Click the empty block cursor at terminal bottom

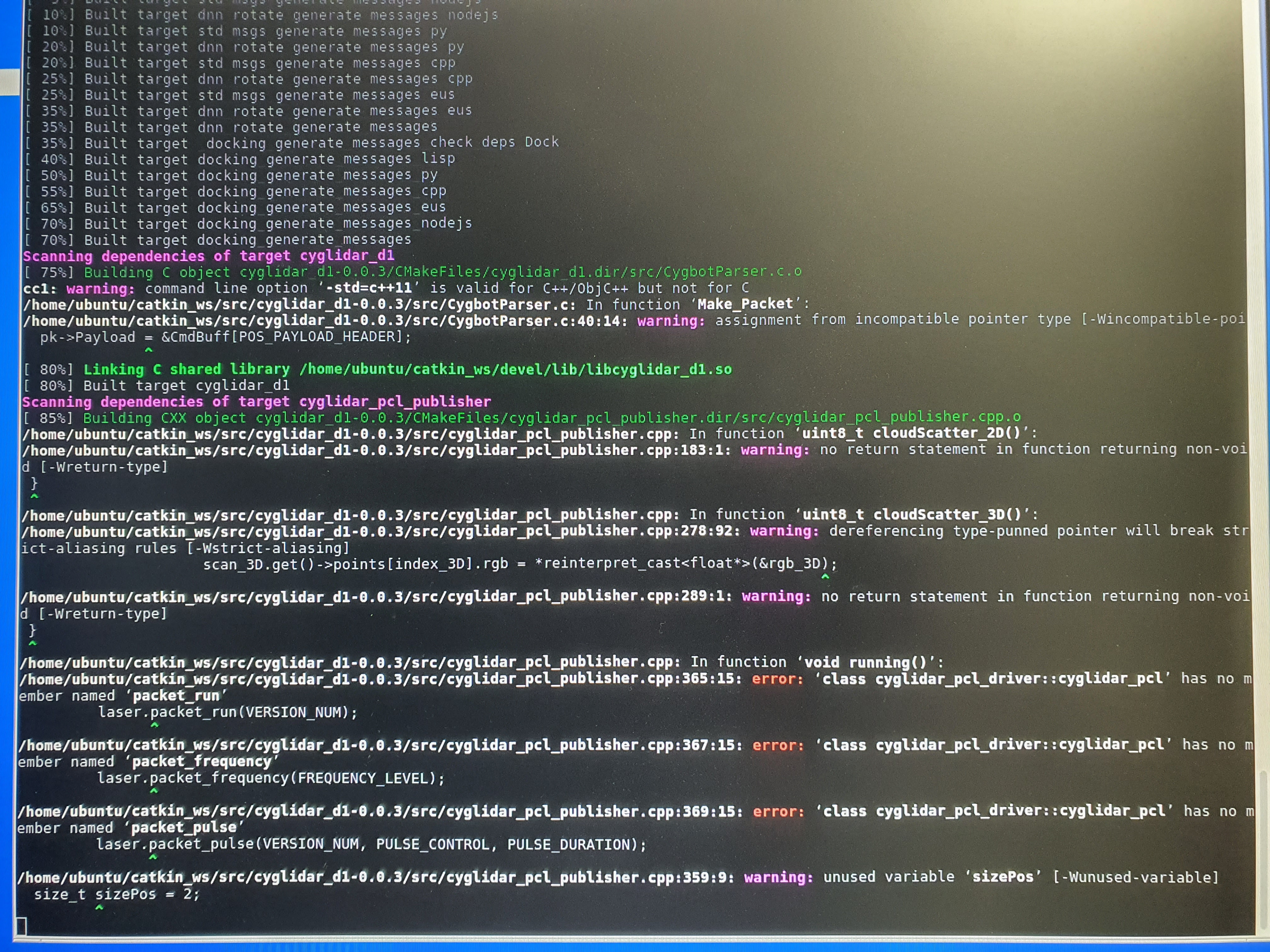coord(21,926)
